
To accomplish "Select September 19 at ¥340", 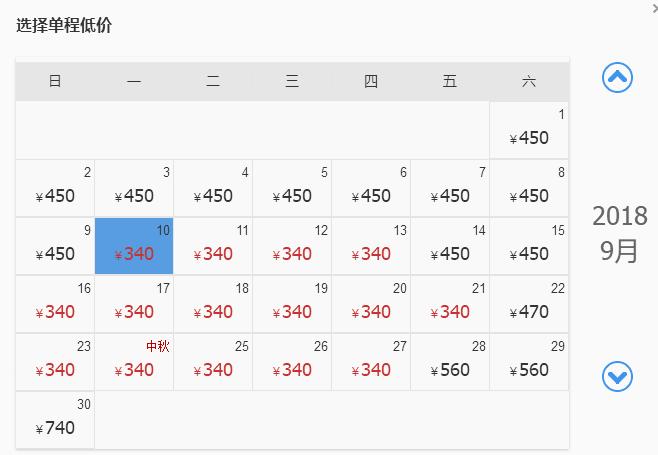I will (292, 304).
